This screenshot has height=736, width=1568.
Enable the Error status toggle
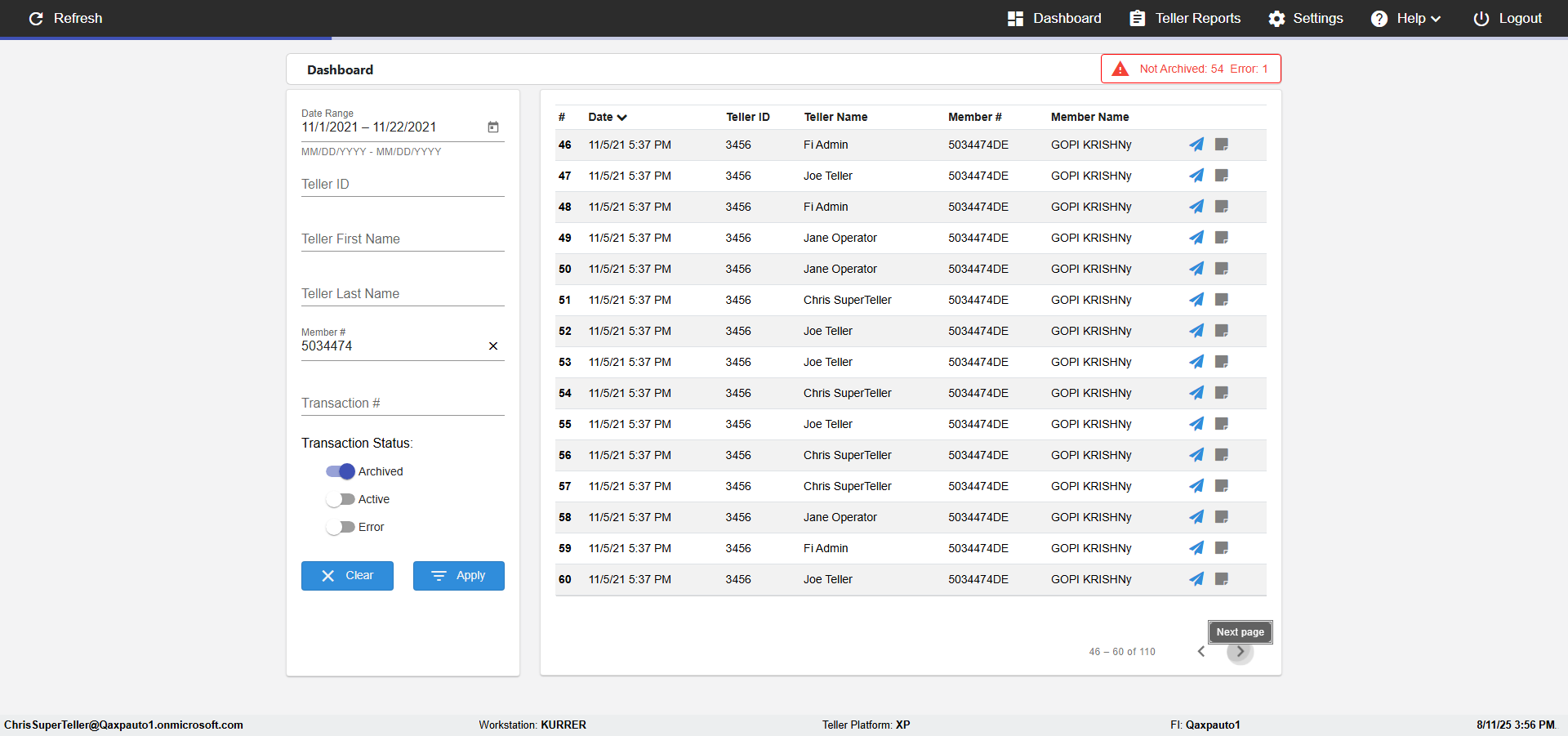(x=341, y=527)
